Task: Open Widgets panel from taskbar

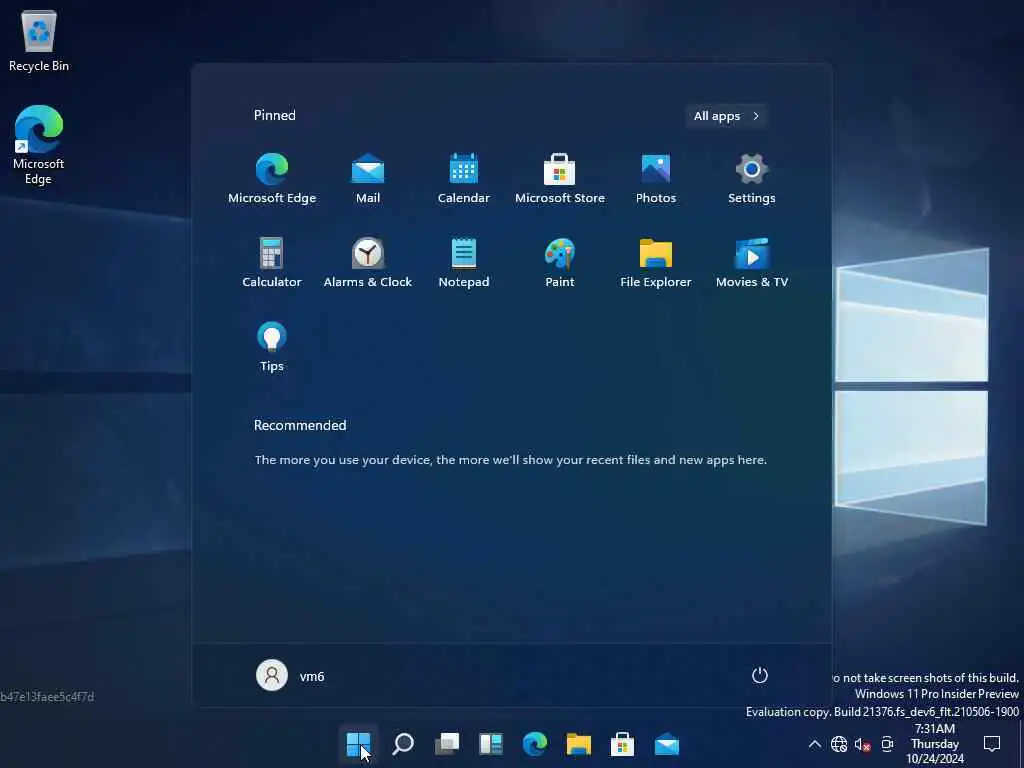Action: (x=490, y=744)
